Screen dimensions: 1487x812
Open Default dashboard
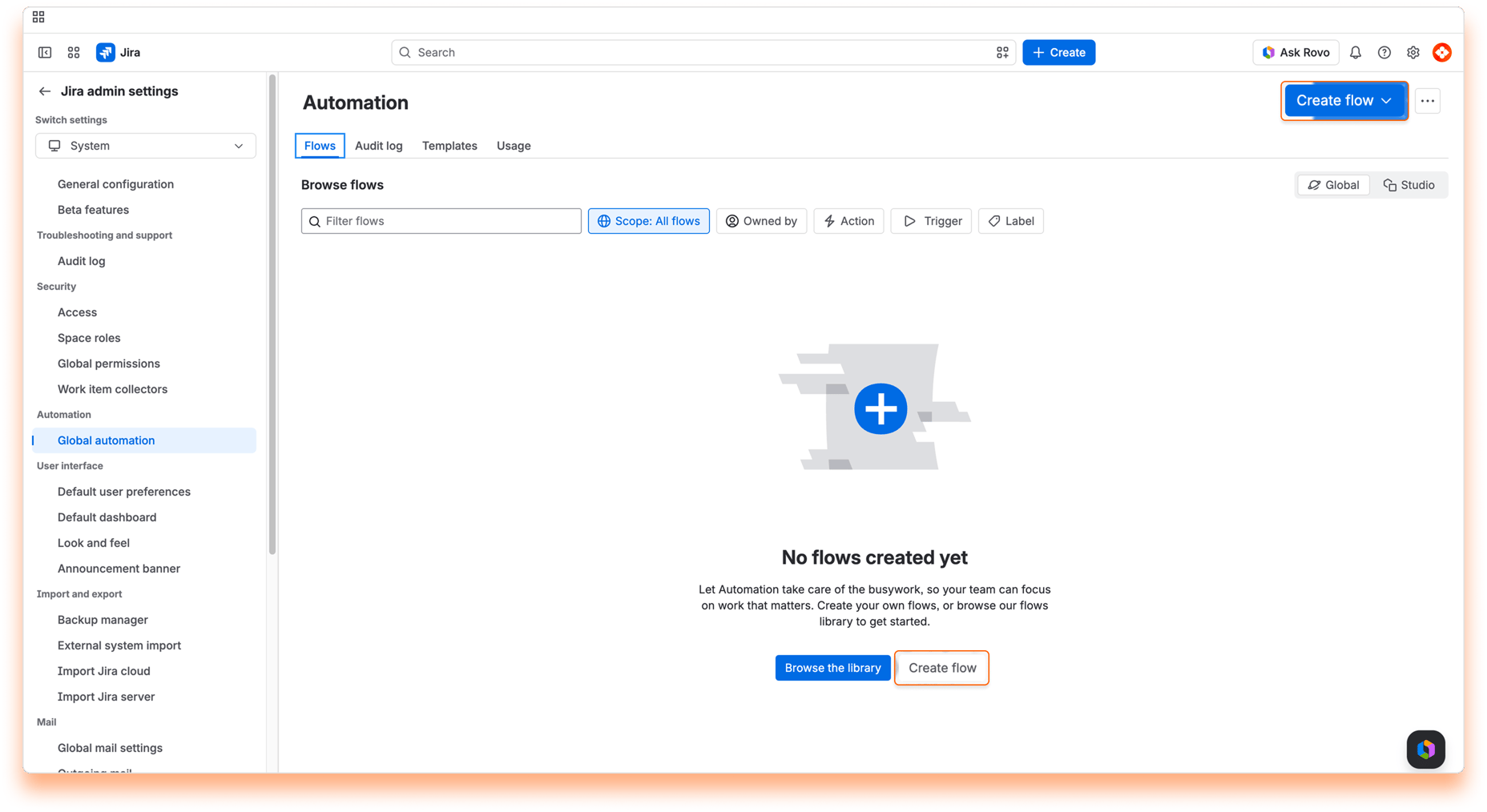tap(144, 517)
